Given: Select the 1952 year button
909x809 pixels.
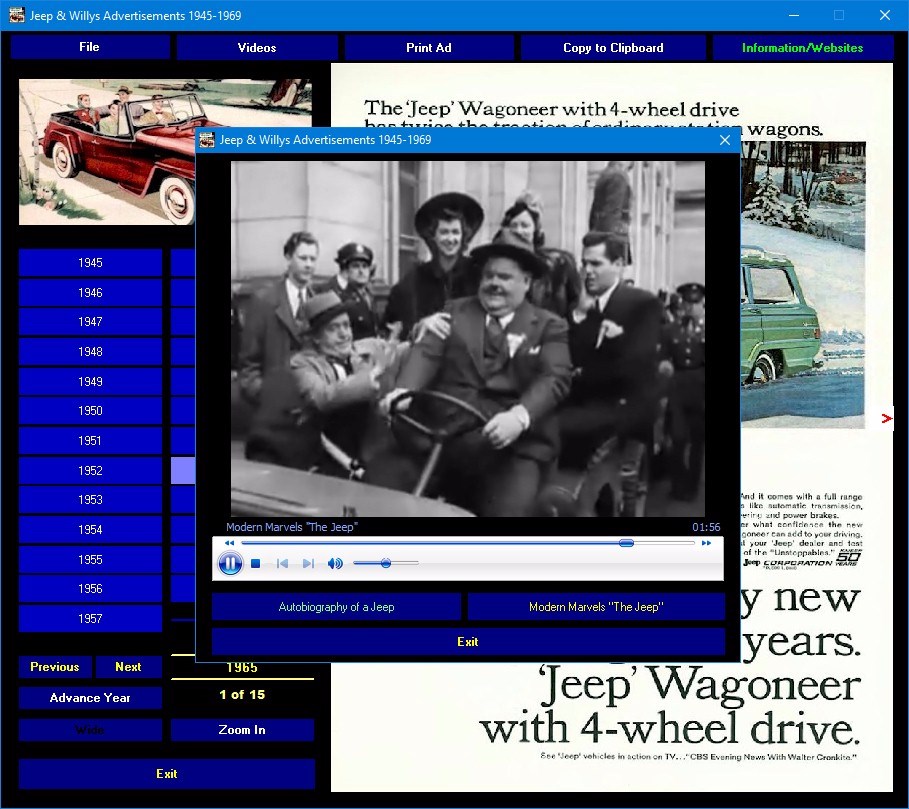Looking at the screenshot, I should [x=90, y=471].
